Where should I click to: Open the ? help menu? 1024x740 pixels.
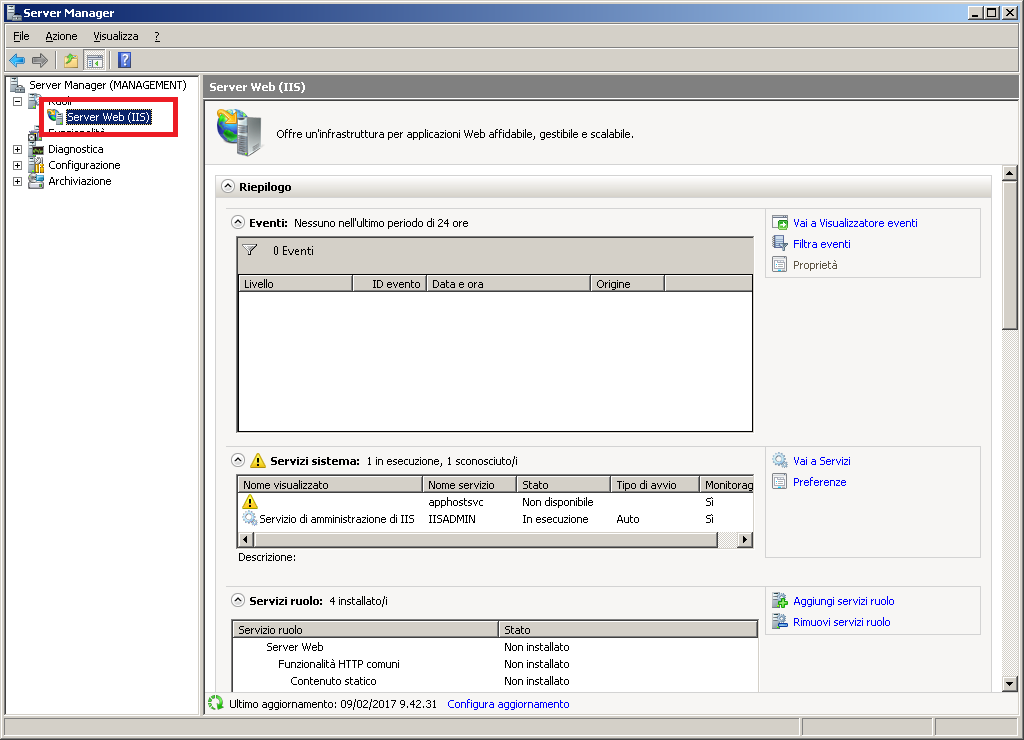point(157,36)
